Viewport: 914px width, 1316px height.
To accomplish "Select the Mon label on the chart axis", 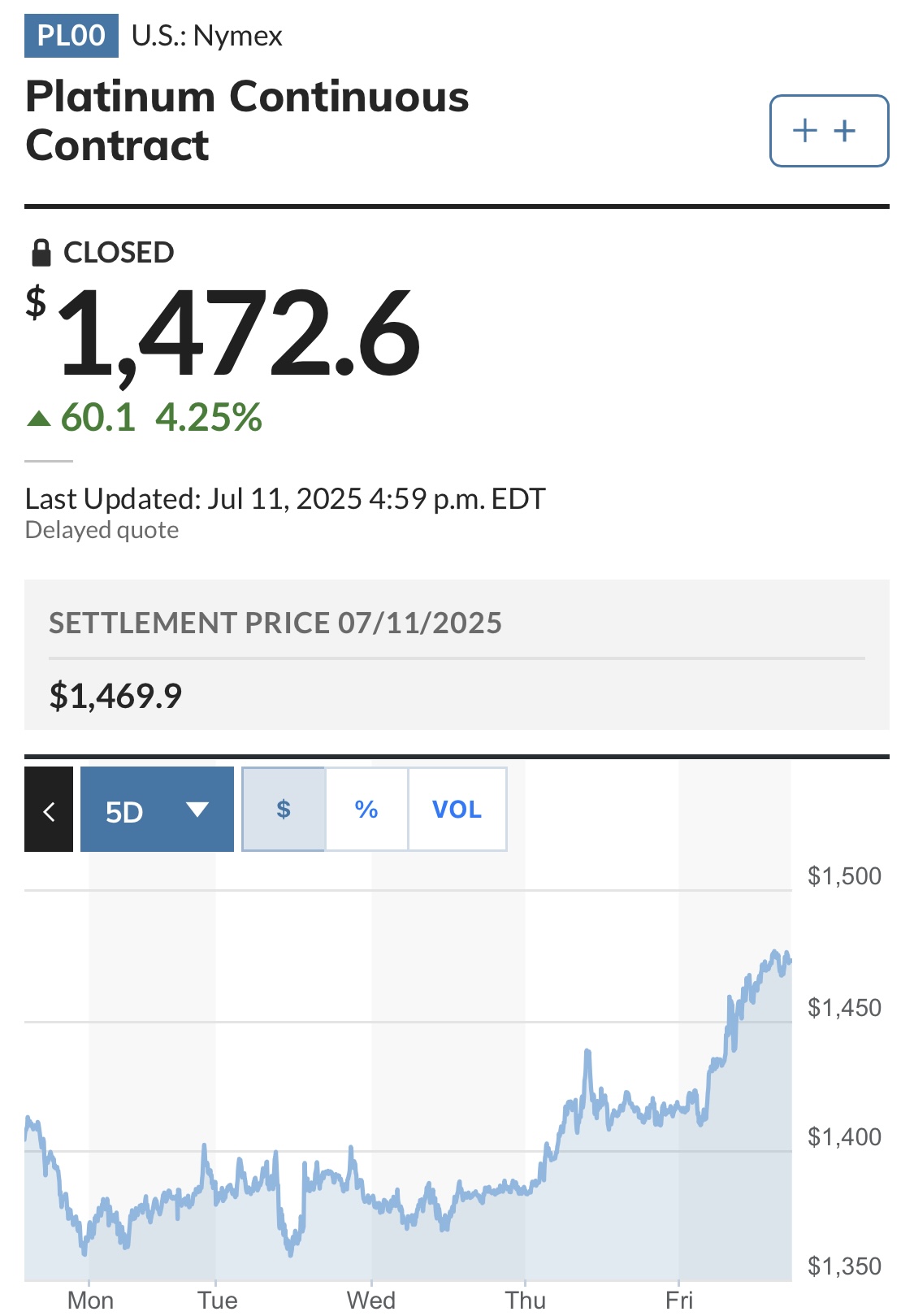I will click(x=90, y=1300).
